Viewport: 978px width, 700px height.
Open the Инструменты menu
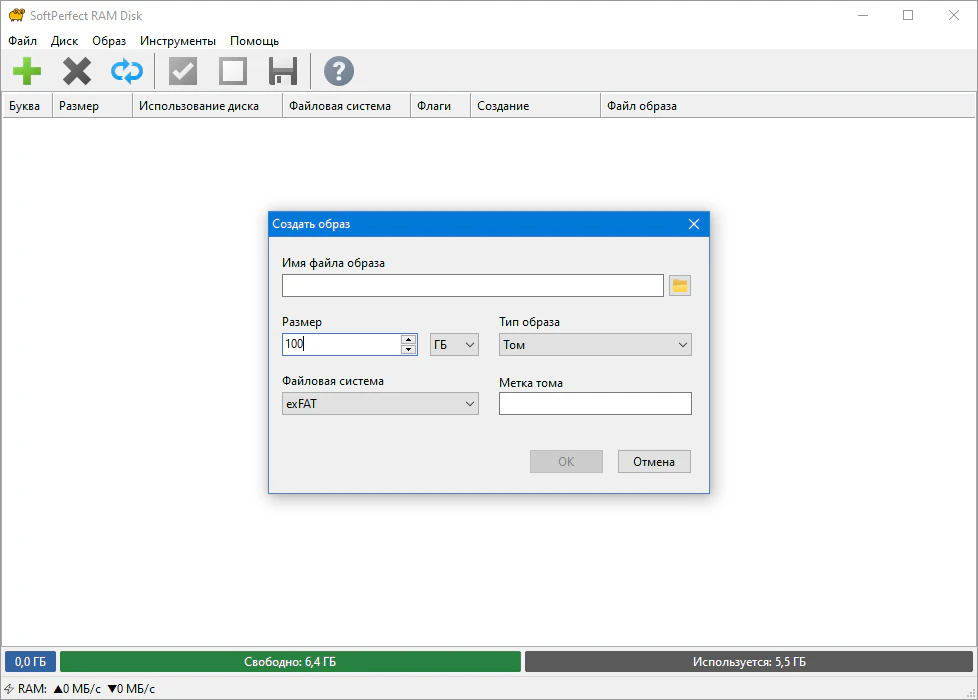point(178,41)
